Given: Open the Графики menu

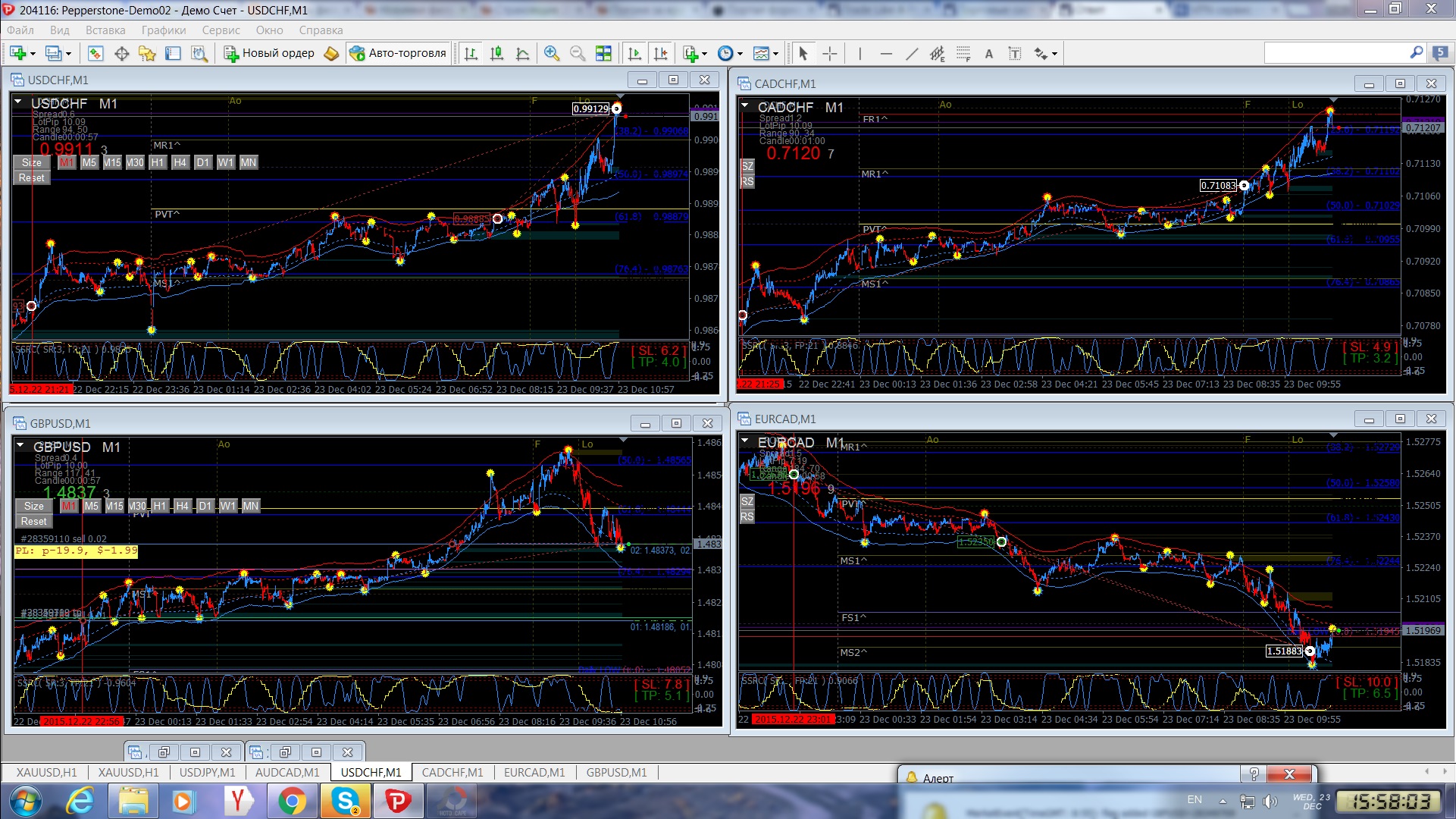Looking at the screenshot, I should pos(164,30).
